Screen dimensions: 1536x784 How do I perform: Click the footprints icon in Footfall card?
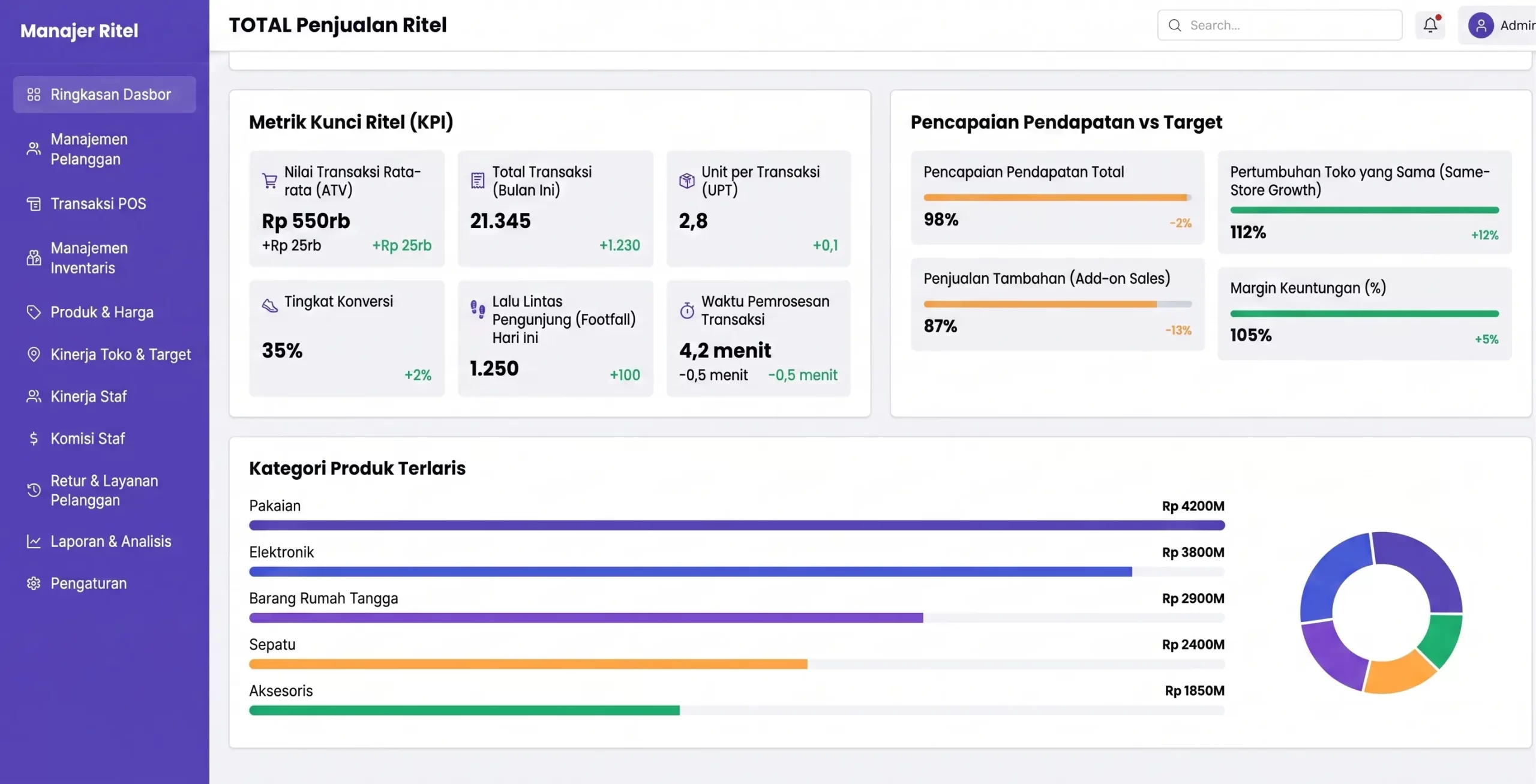[x=478, y=310]
